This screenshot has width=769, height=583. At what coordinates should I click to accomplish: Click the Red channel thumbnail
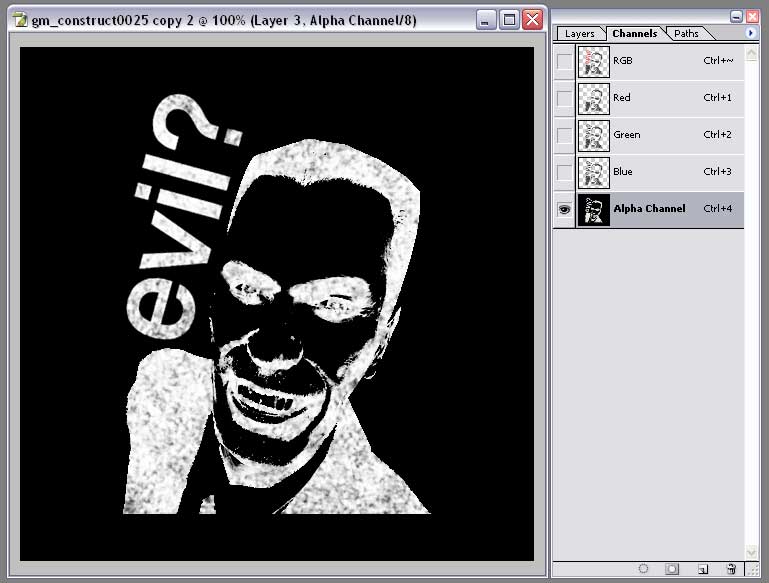pos(593,98)
